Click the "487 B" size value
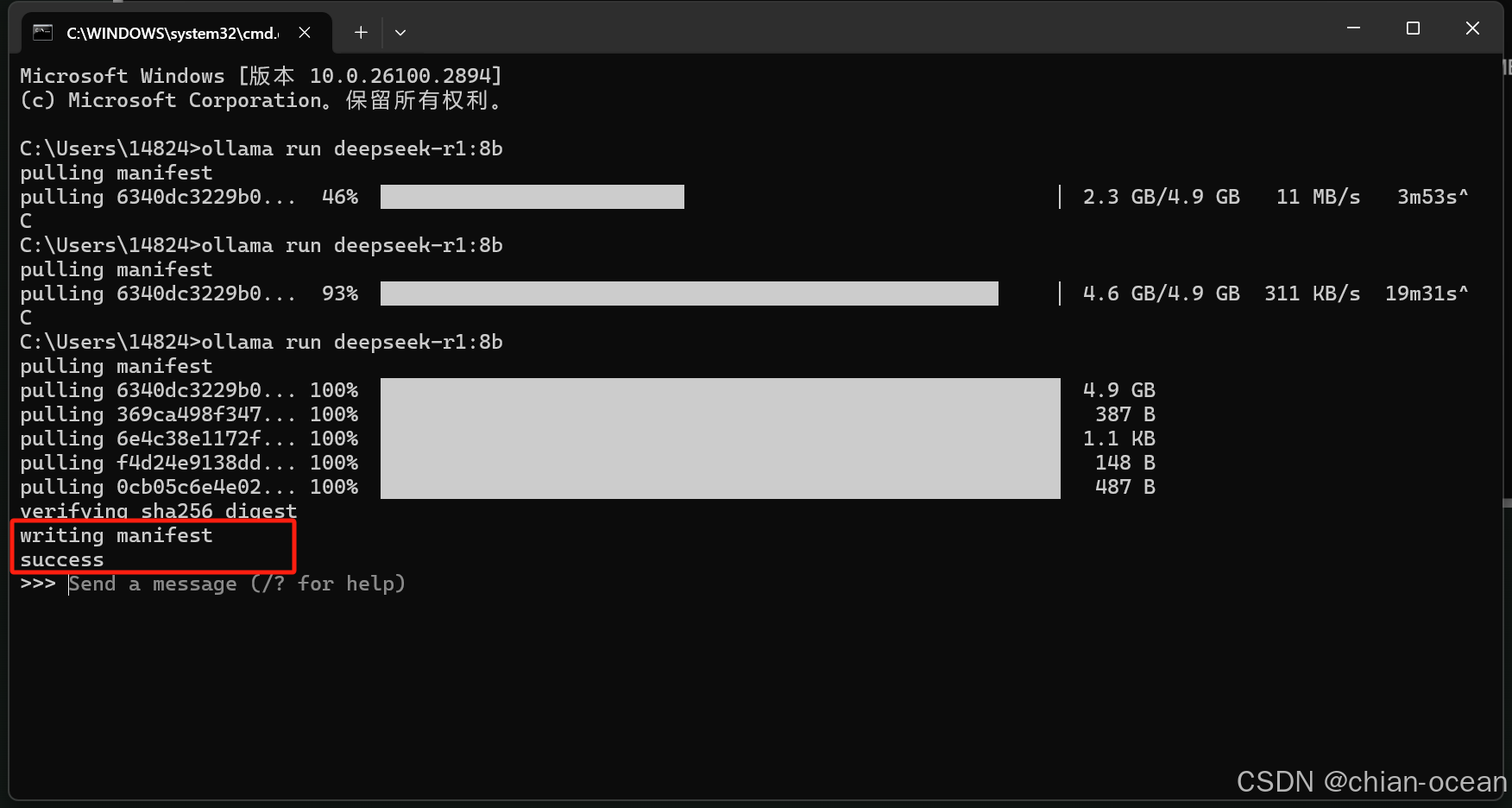The width and height of the screenshot is (1512, 808). tap(1125, 487)
